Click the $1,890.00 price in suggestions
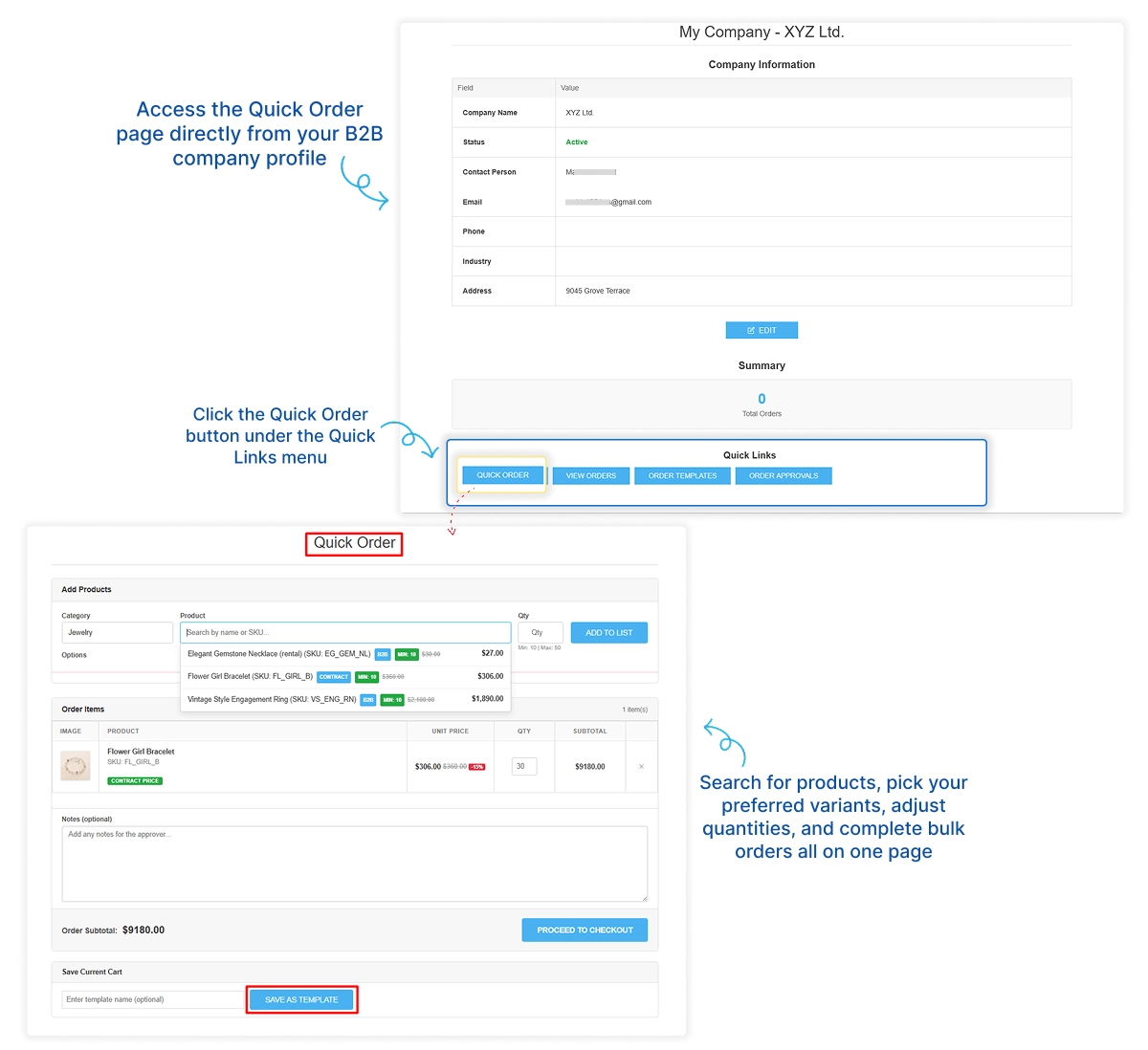This screenshot has width=1148, height=1050. tap(487, 699)
